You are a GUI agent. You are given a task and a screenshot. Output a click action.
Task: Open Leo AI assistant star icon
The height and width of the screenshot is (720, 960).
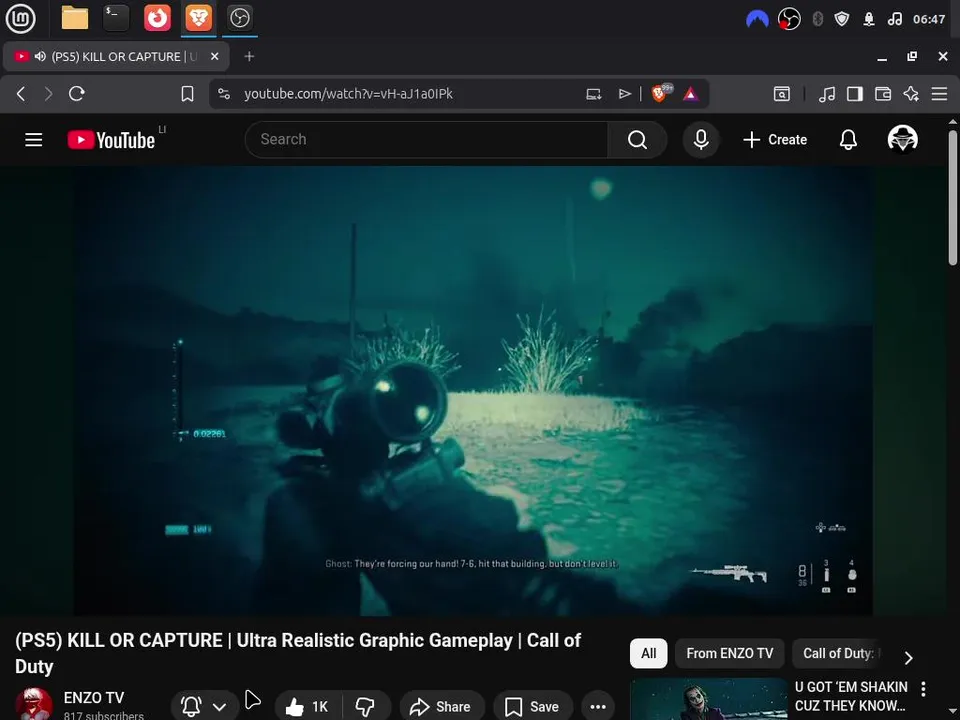[911, 94]
